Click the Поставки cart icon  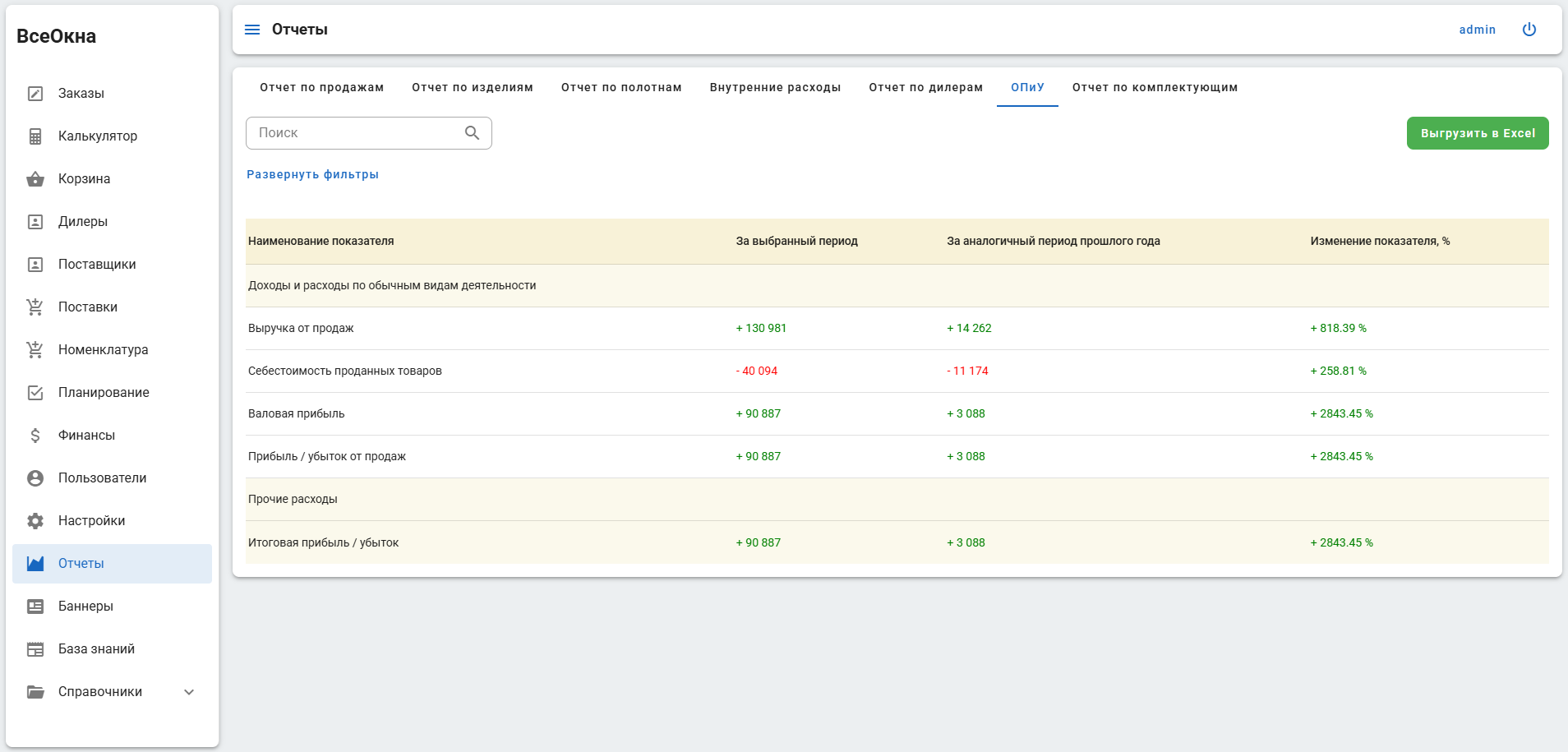tap(35, 307)
